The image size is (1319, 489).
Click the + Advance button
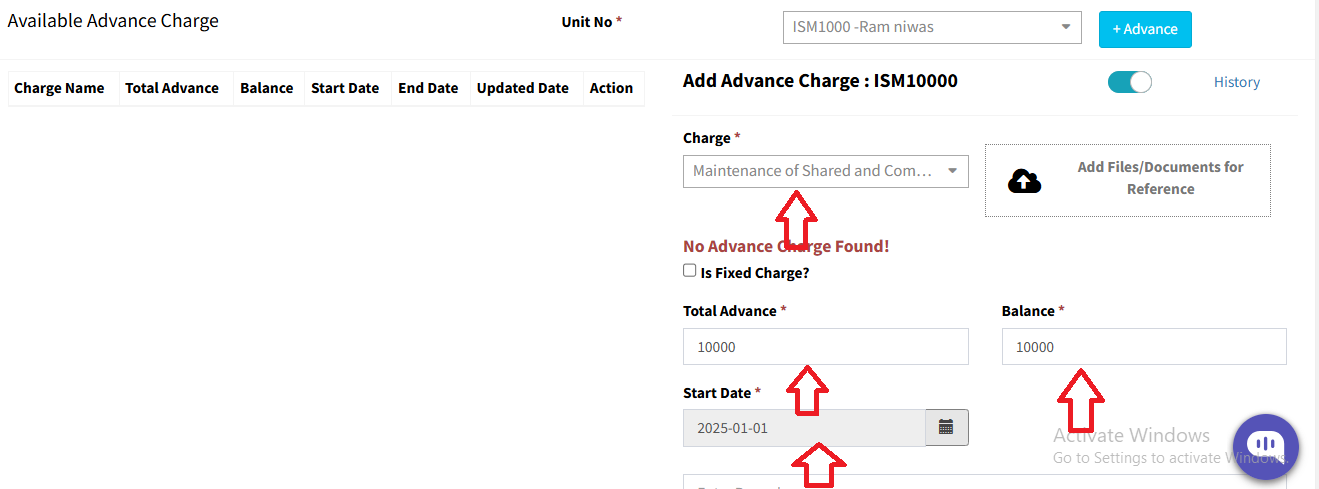tap(1144, 29)
